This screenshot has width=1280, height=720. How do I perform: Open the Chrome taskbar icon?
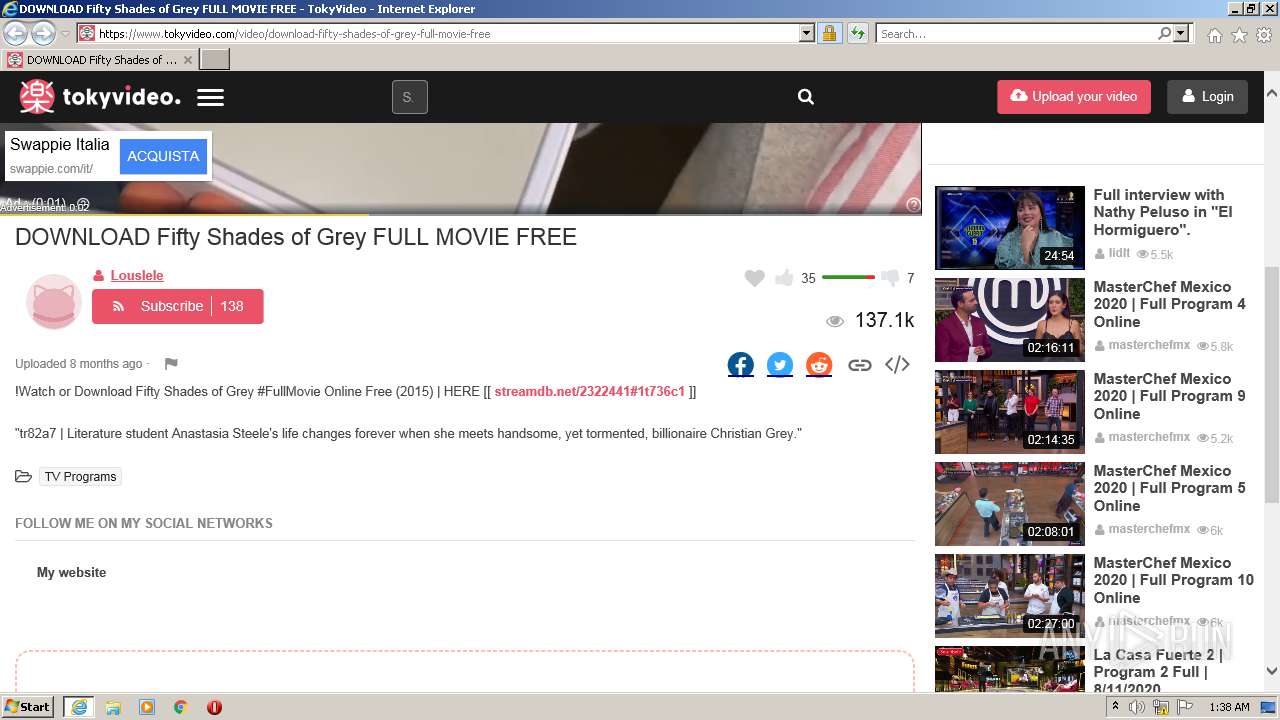click(x=180, y=707)
